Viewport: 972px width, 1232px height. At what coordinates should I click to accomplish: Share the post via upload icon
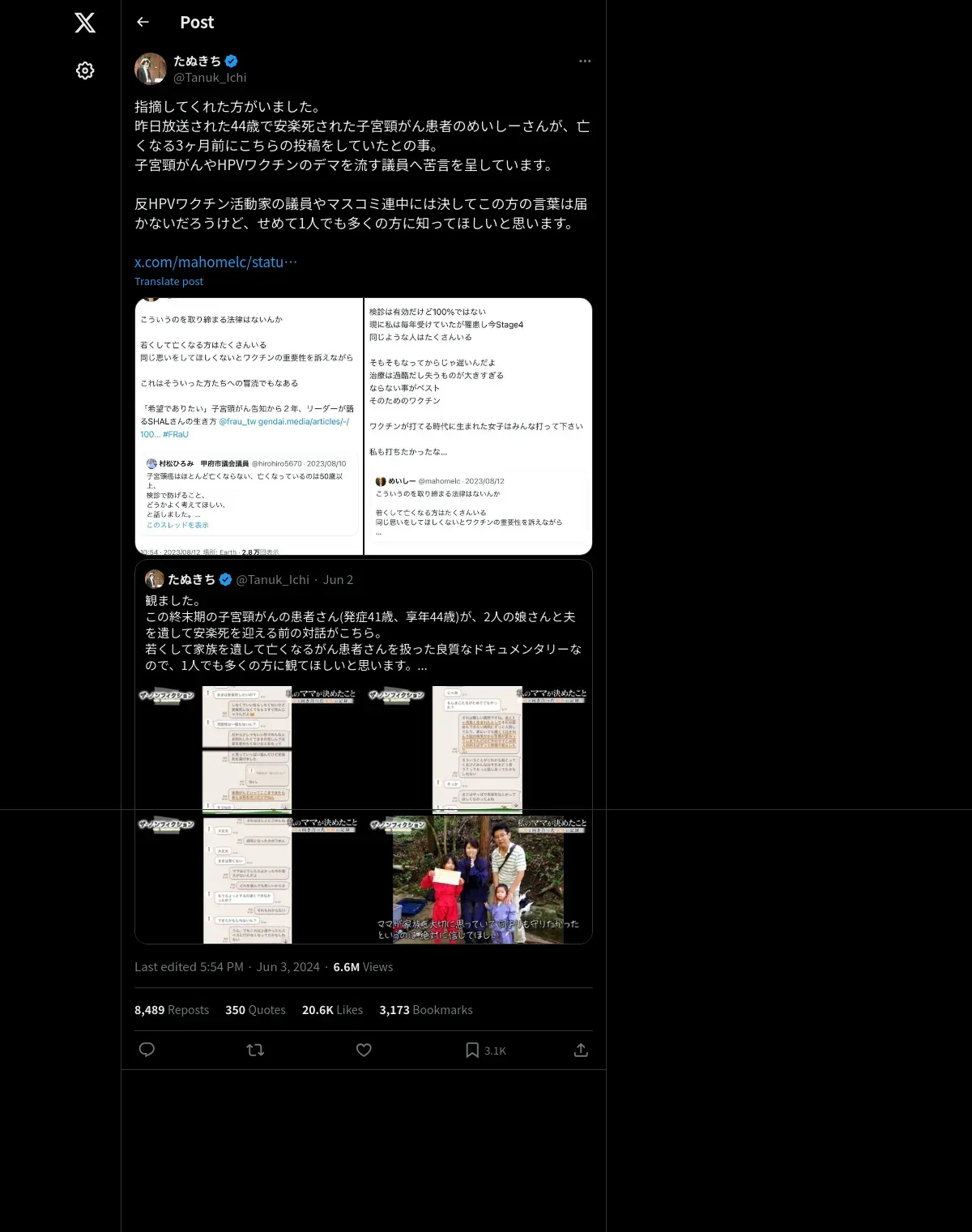581,1050
